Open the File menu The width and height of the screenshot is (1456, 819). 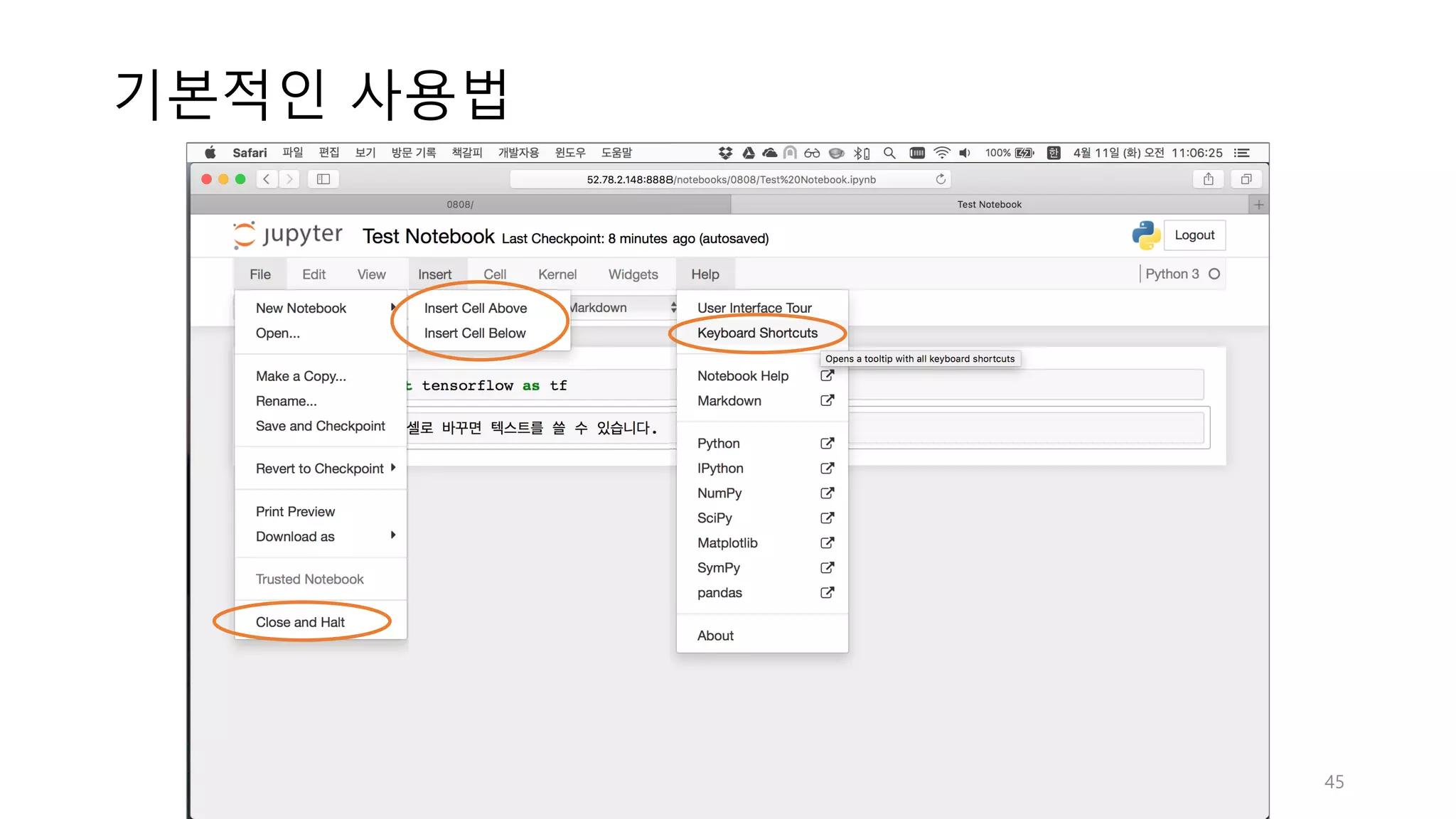260,274
